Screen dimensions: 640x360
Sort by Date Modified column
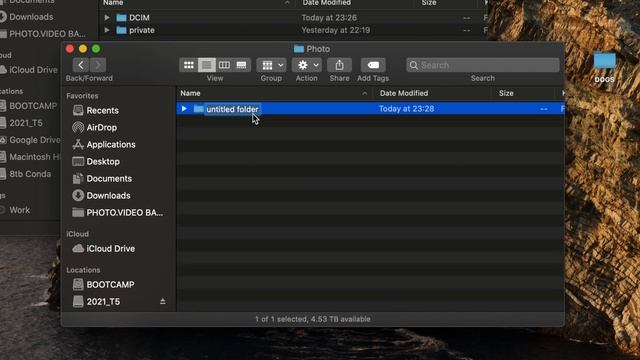[x=404, y=93]
